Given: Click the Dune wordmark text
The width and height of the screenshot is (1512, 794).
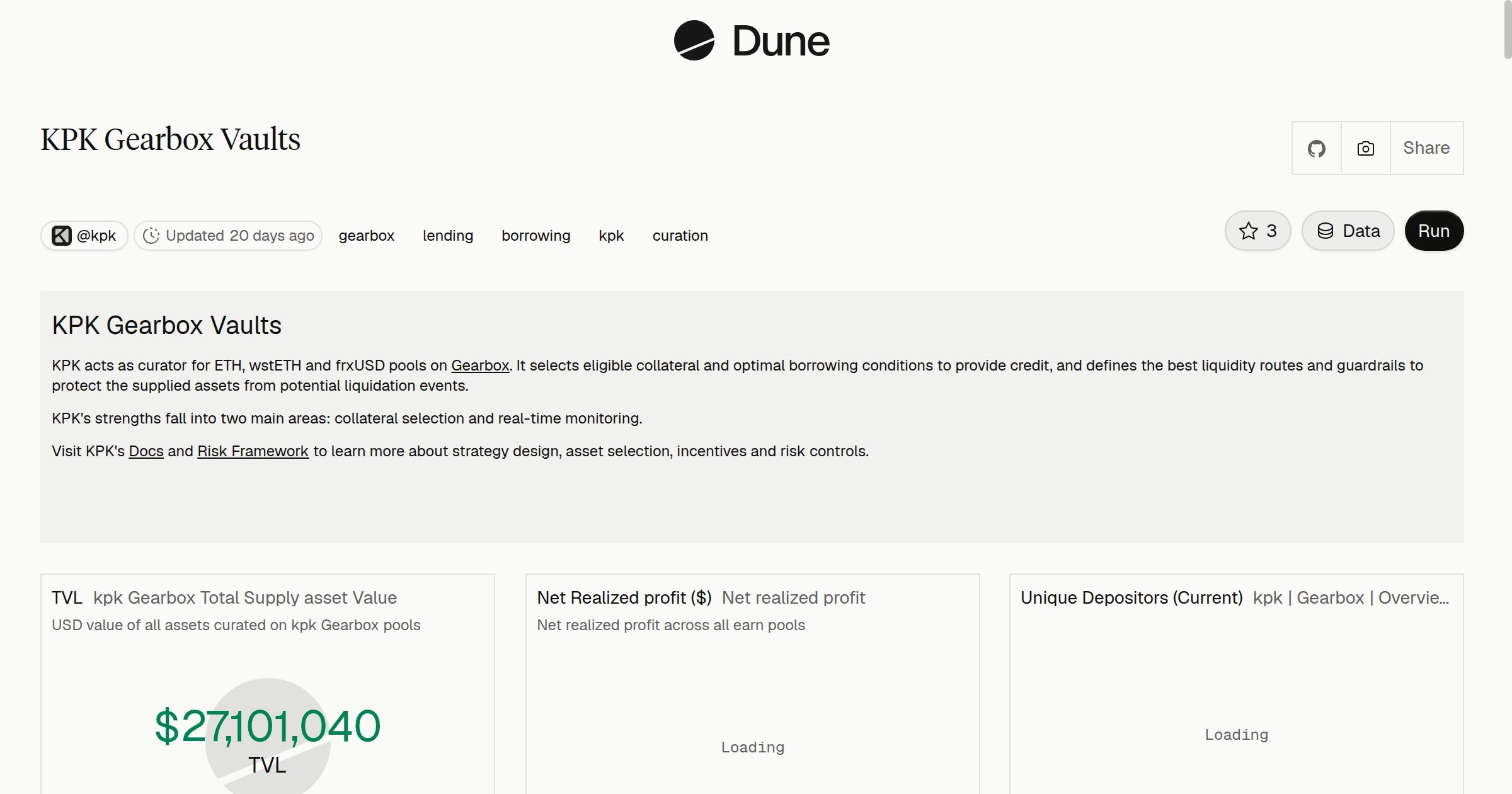Looking at the screenshot, I should tap(781, 41).
